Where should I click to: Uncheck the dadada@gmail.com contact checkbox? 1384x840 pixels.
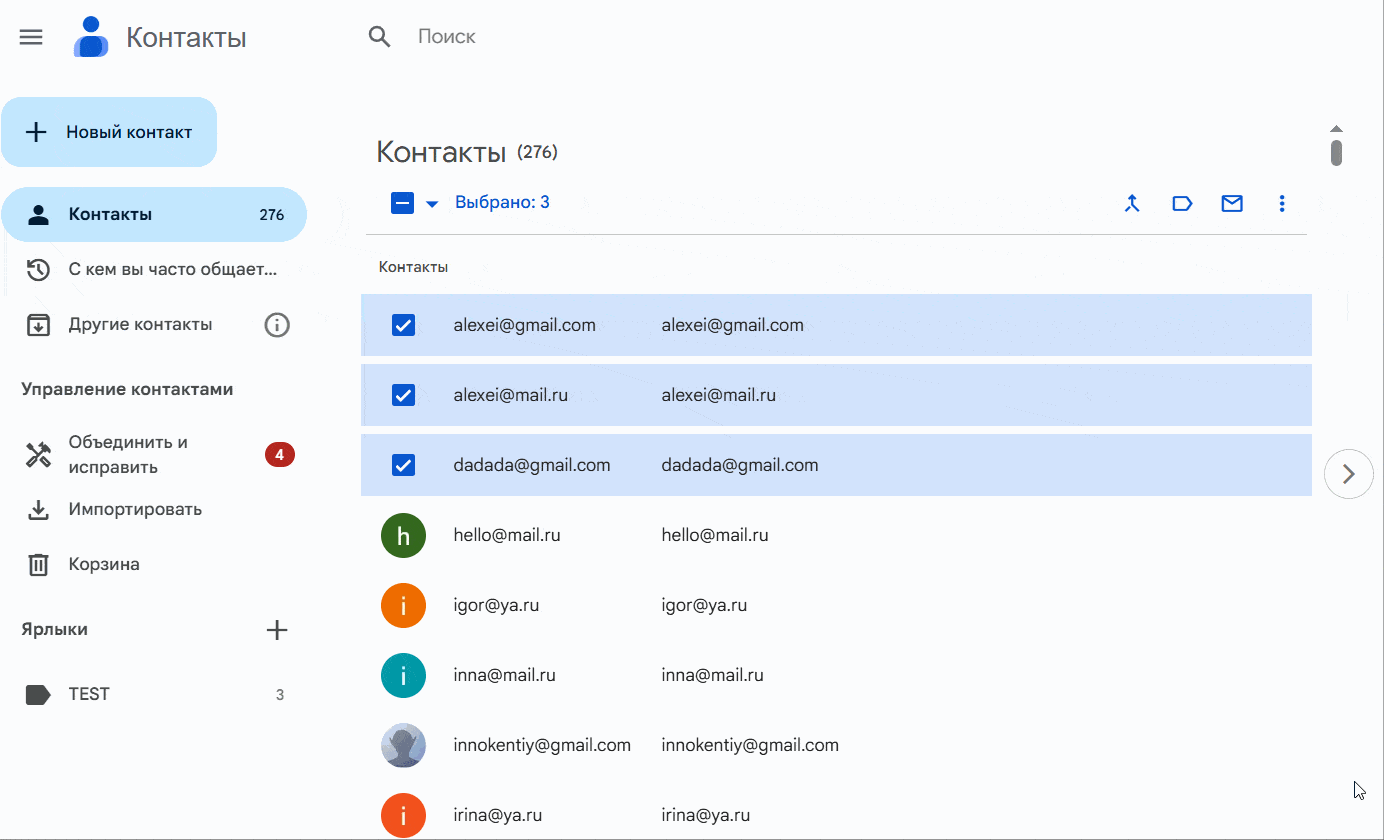pyautogui.click(x=403, y=465)
